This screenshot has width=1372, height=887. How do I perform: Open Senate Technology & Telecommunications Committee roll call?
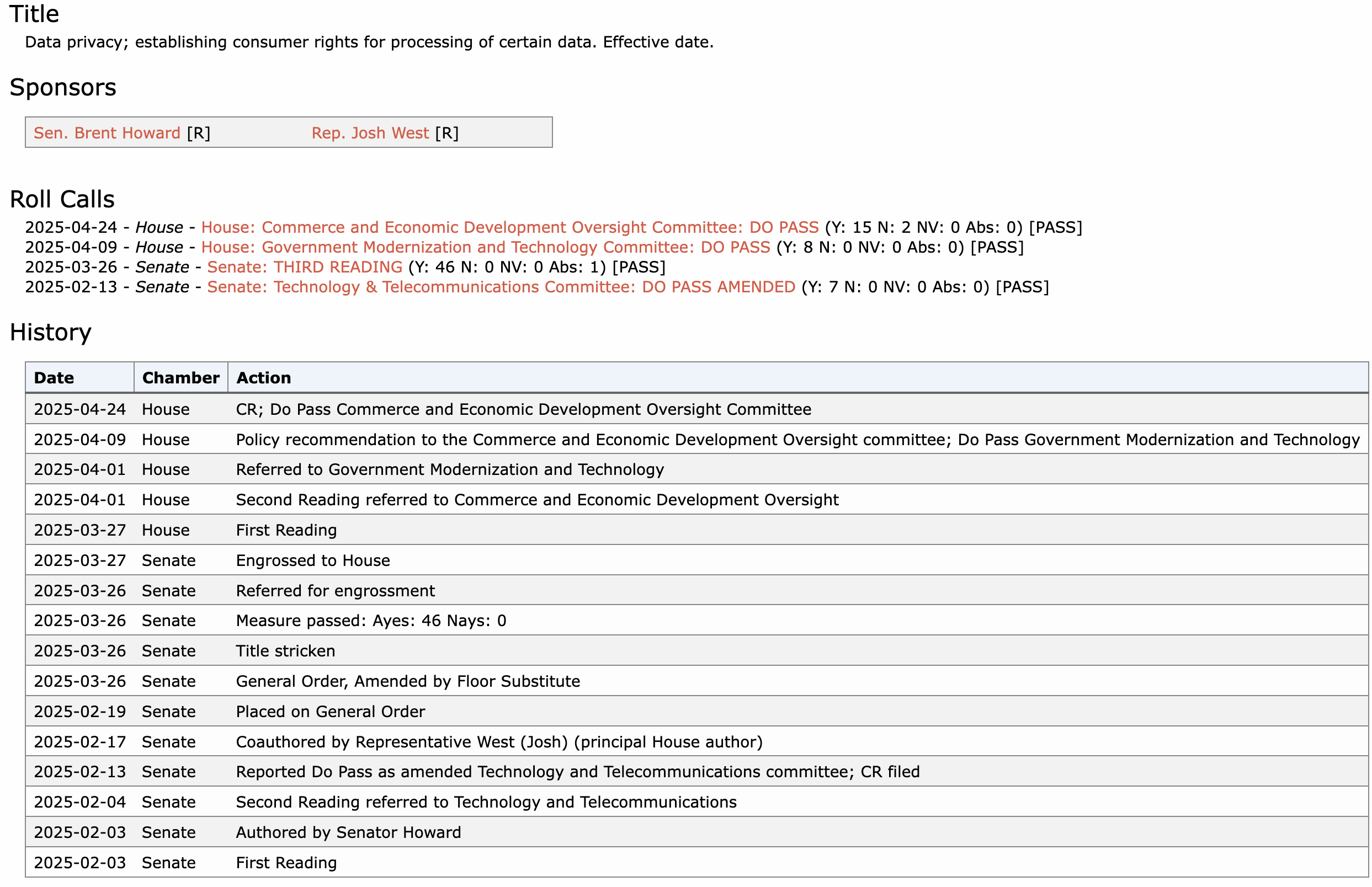click(x=501, y=287)
